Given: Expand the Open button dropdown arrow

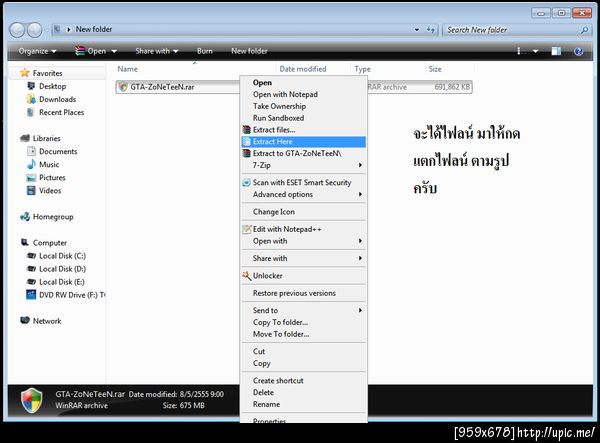Looking at the screenshot, I should (x=114, y=51).
